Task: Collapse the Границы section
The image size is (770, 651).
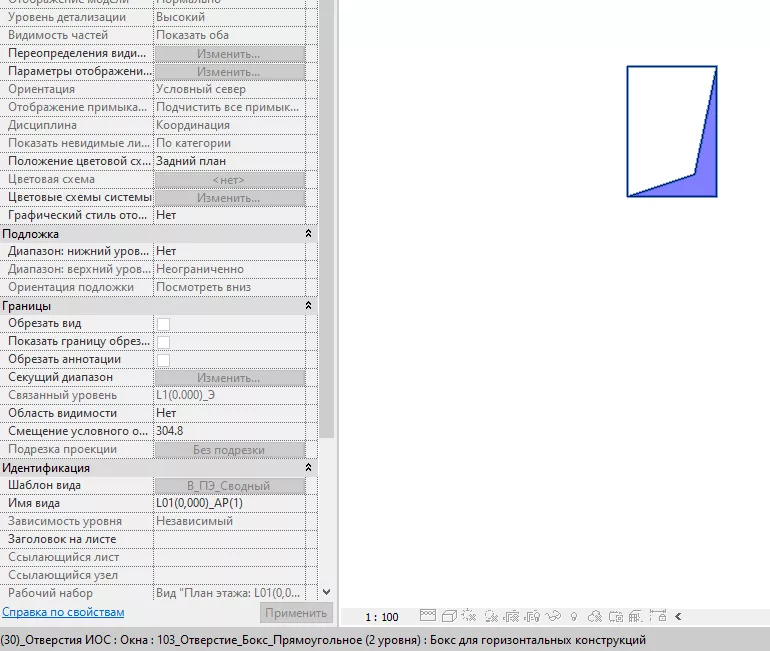Action: pos(308,306)
